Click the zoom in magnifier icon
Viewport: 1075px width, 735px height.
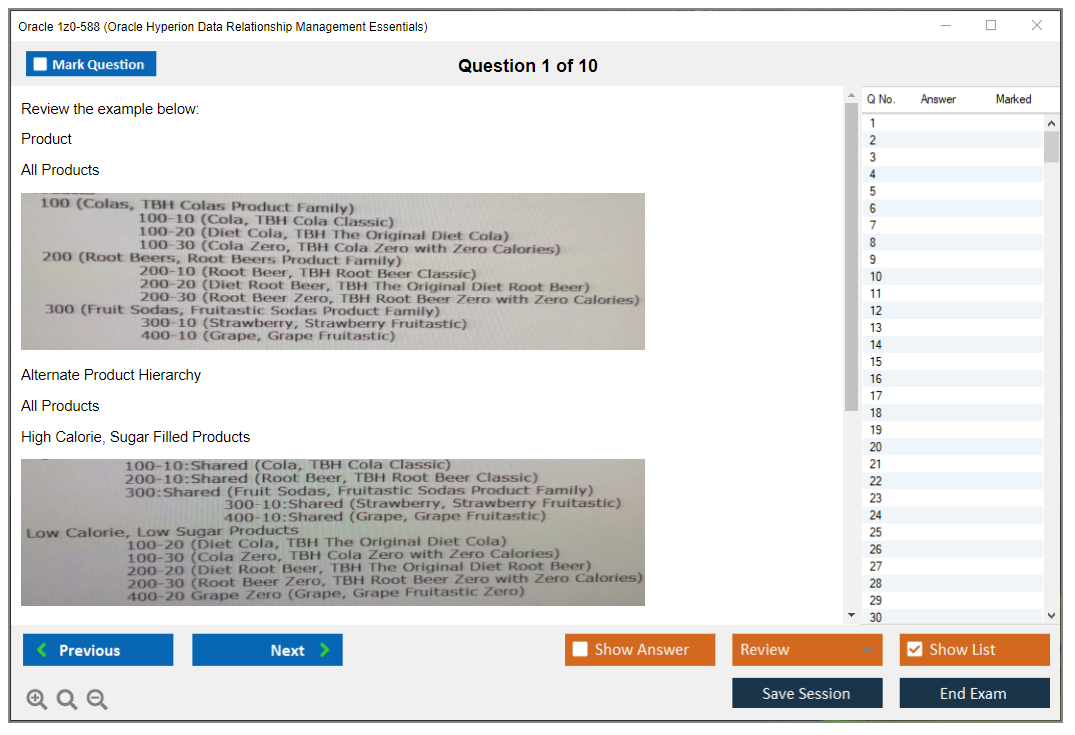[x=37, y=700]
